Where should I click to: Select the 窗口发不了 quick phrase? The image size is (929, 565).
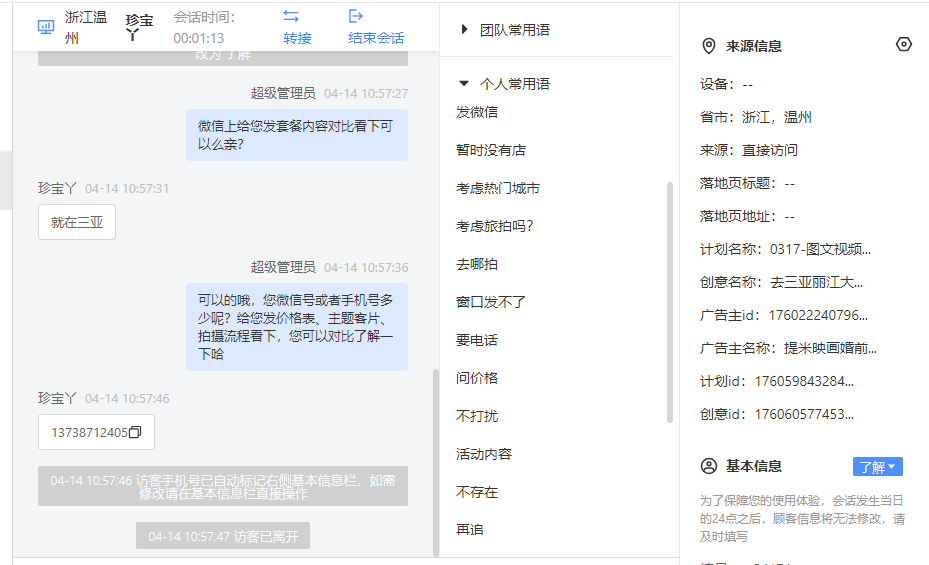point(491,302)
